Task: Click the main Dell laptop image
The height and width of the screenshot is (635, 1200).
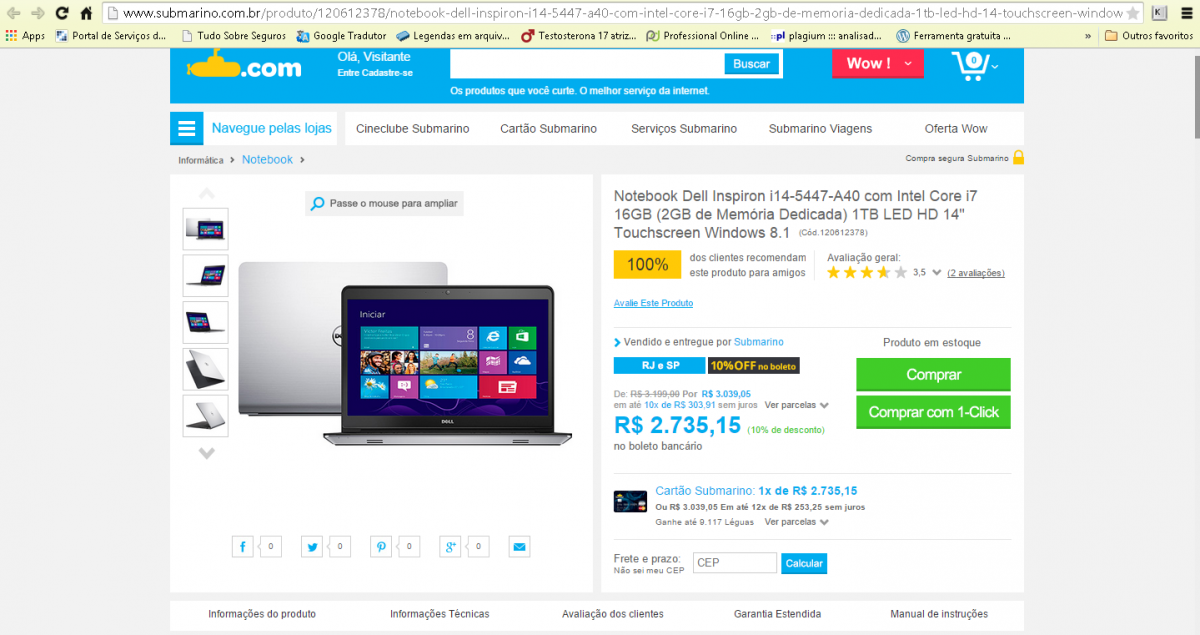Action: click(x=405, y=352)
